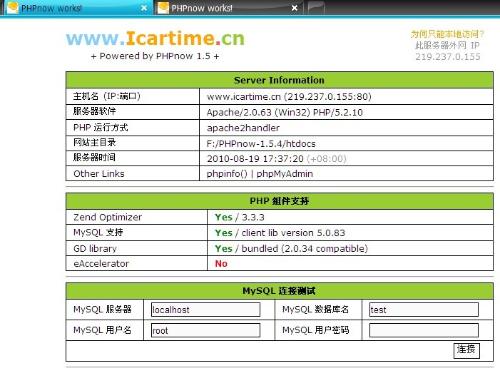Switch to the first PHPnow works! tab
Image resolution: width=500 pixels, height=368 pixels.
tap(77, 8)
